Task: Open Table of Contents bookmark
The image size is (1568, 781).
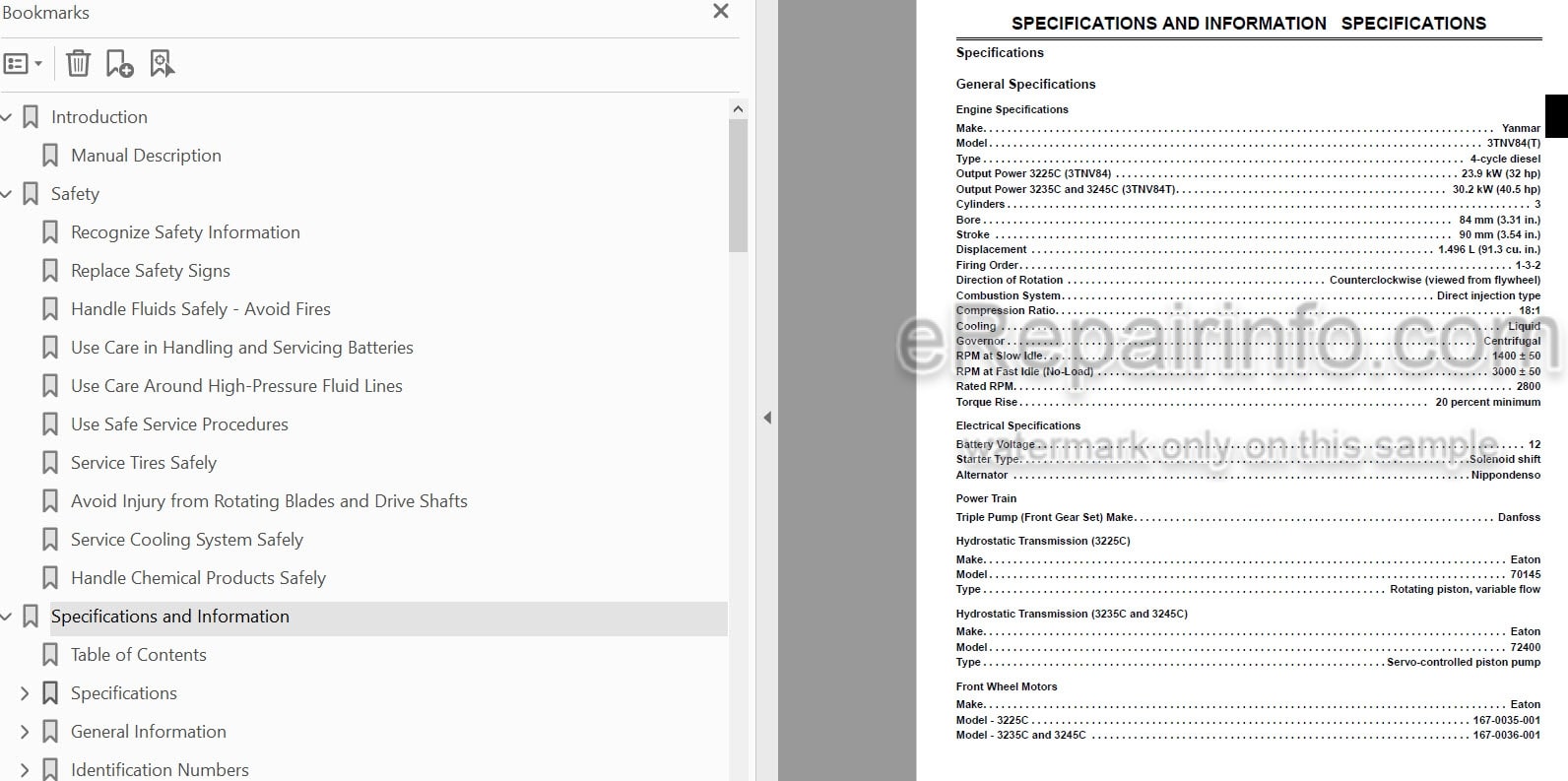Action: (x=139, y=655)
